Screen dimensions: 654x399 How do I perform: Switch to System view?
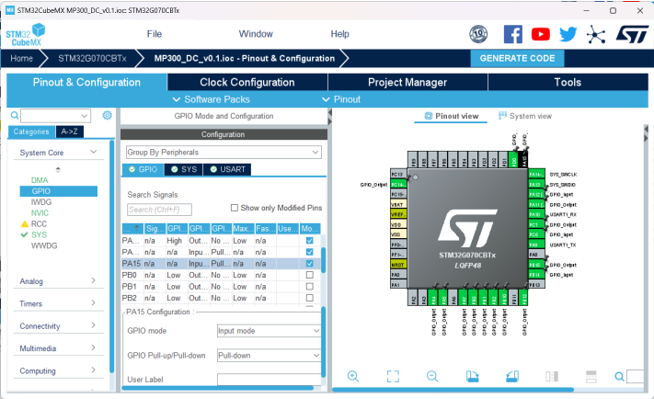[525, 116]
